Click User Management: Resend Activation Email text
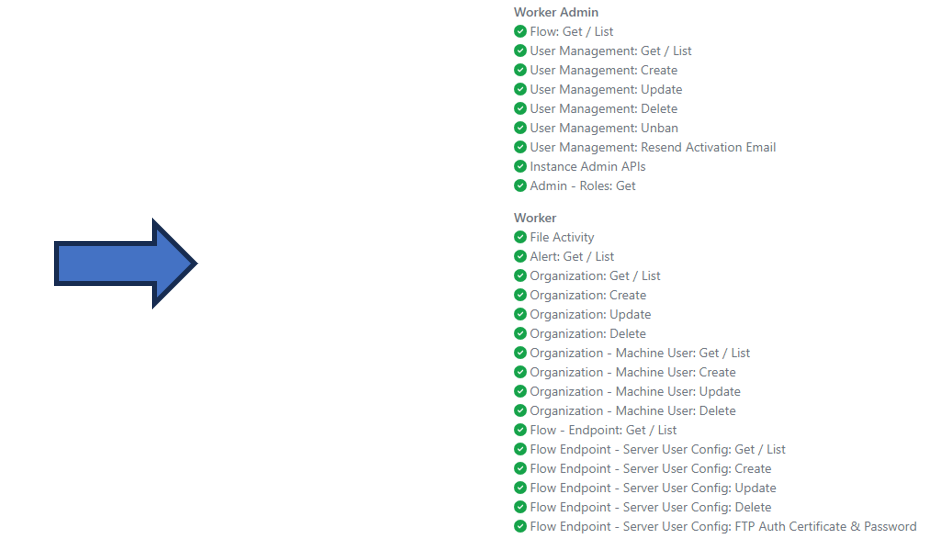 point(652,147)
